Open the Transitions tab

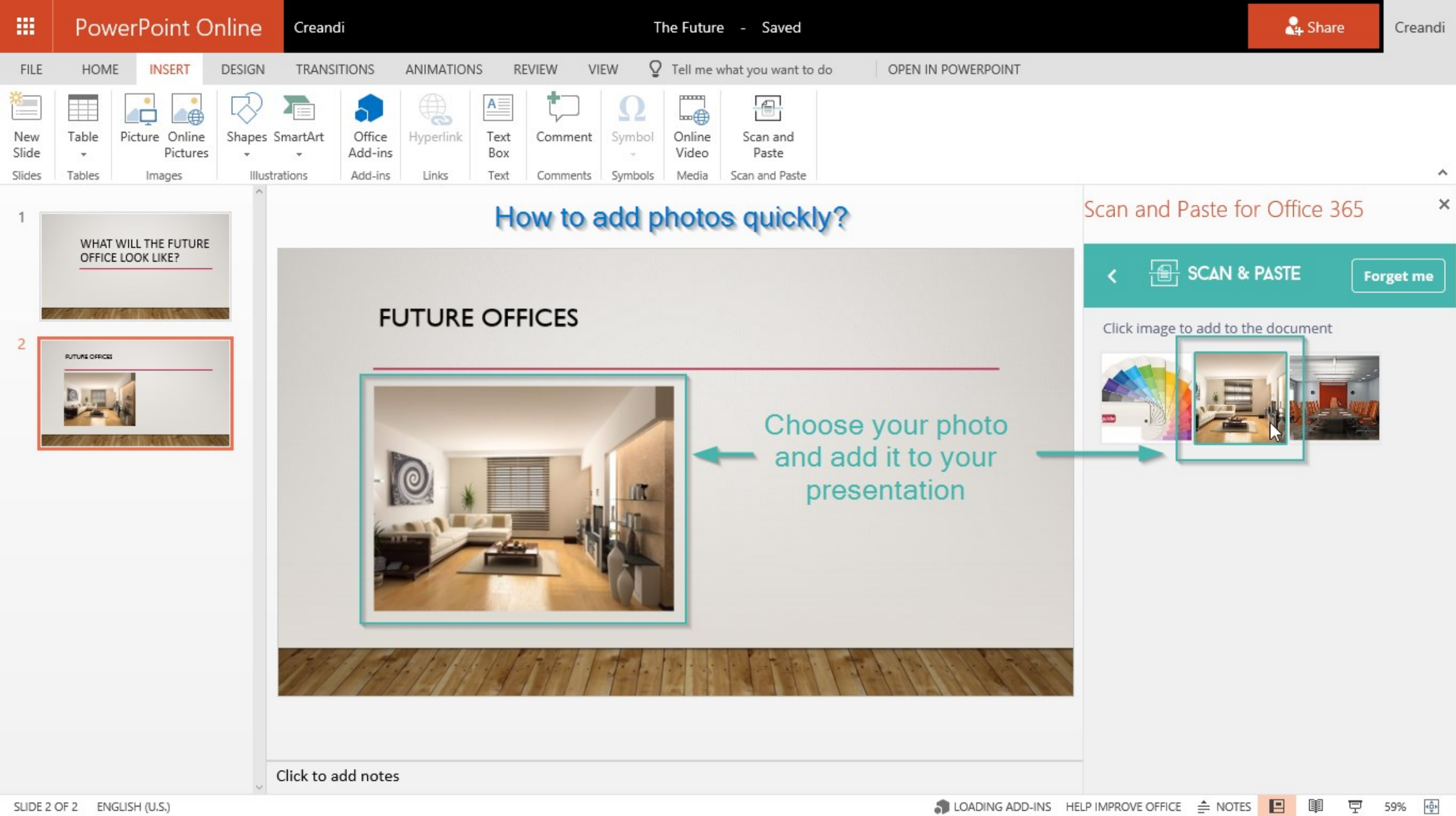click(x=334, y=69)
